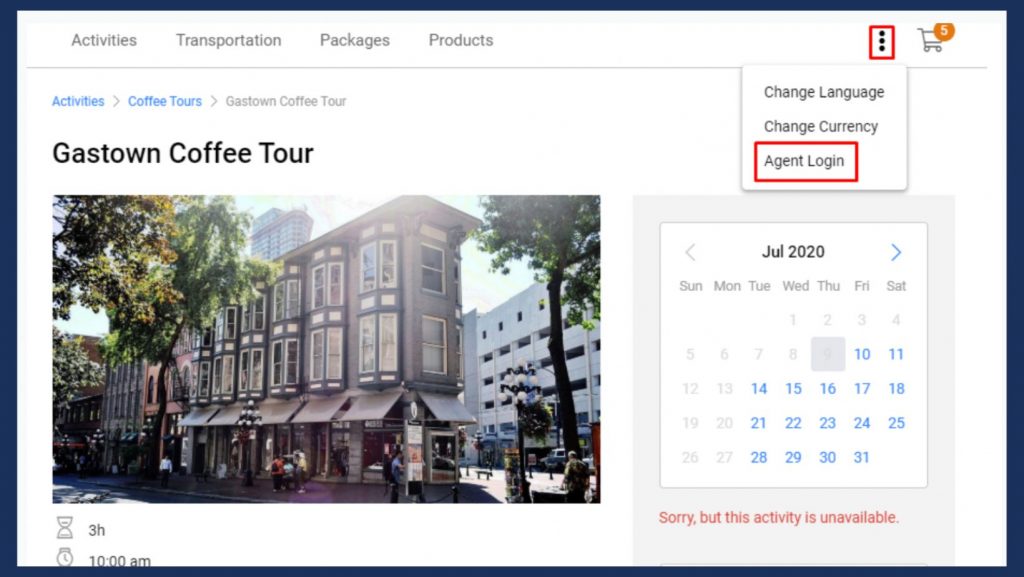Select July 31 on the calendar

(x=862, y=457)
